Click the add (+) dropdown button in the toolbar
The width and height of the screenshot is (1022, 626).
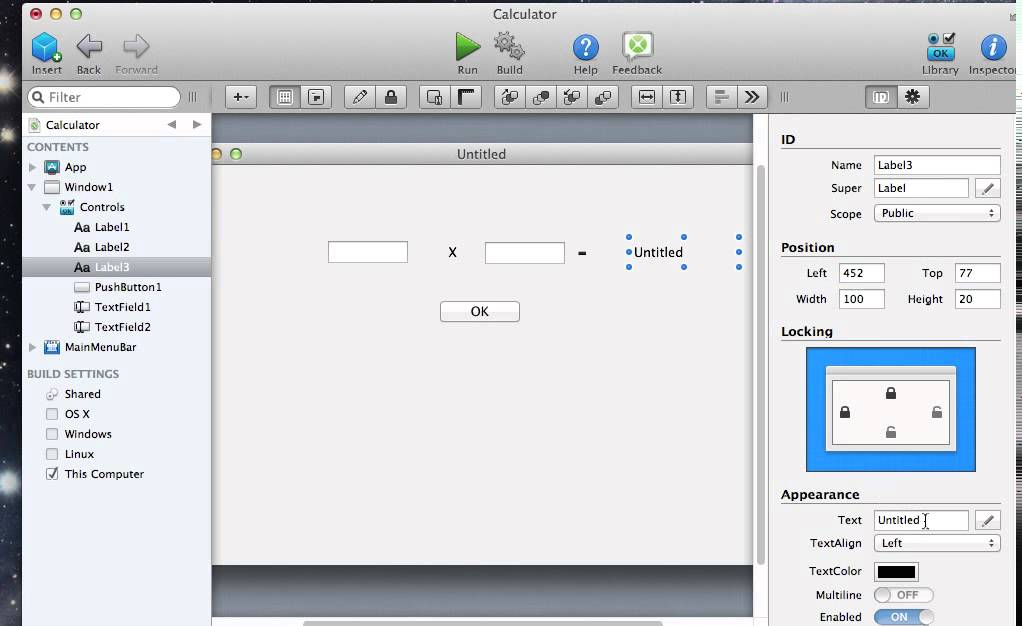coord(241,97)
